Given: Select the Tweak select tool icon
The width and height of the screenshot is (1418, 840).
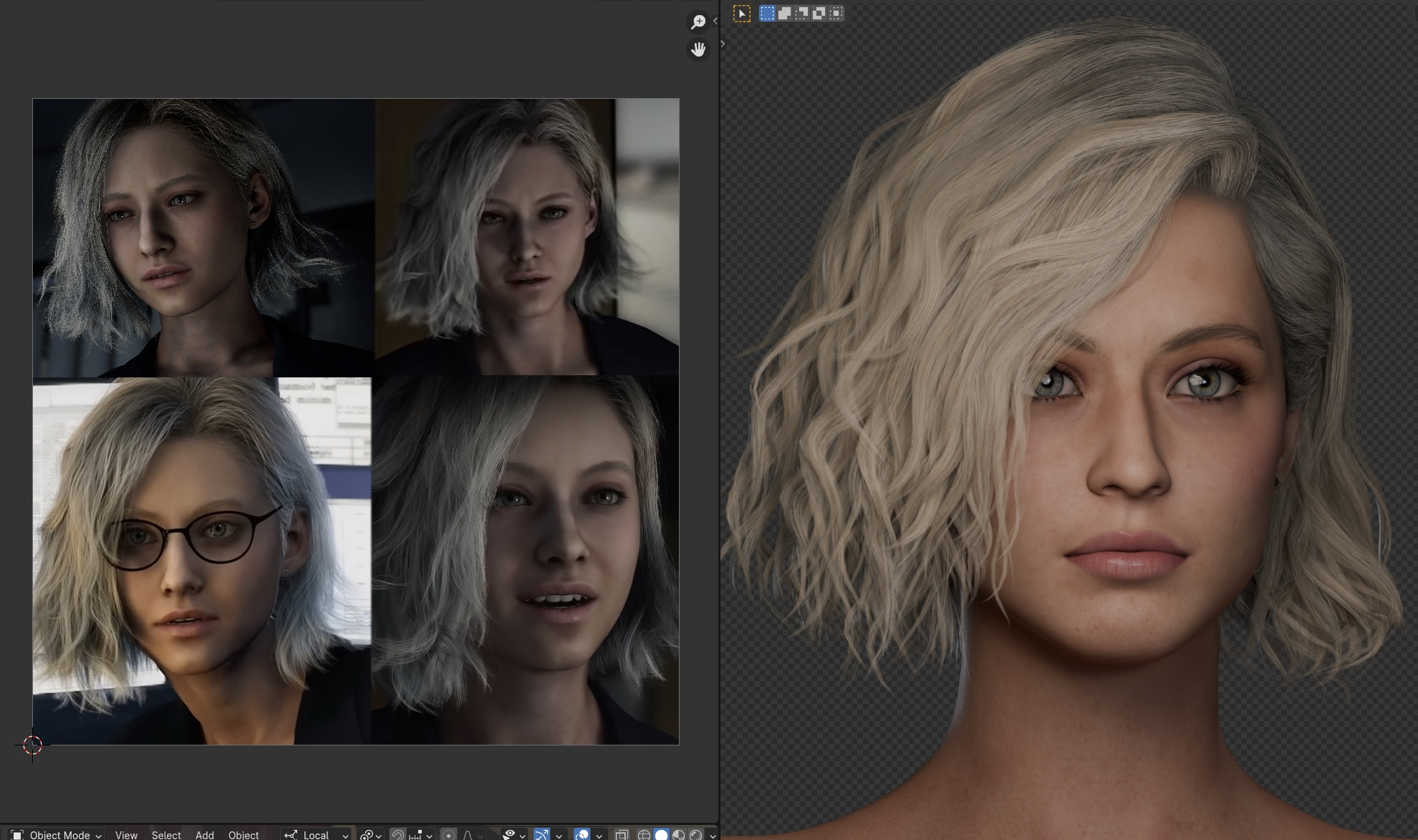Looking at the screenshot, I should (x=742, y=13).
